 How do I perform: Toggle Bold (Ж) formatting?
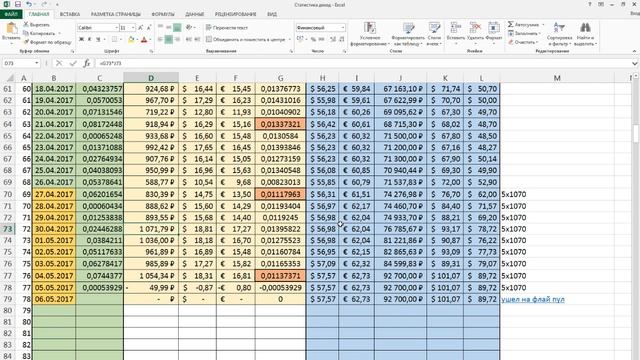[x=81, y=39]
